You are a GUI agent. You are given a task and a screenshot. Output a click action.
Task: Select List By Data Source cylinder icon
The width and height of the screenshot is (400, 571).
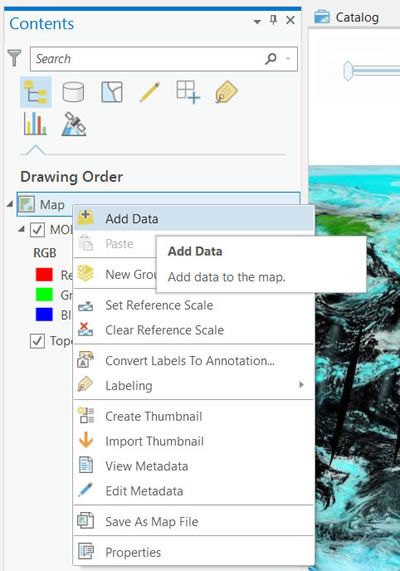[73, 92]
